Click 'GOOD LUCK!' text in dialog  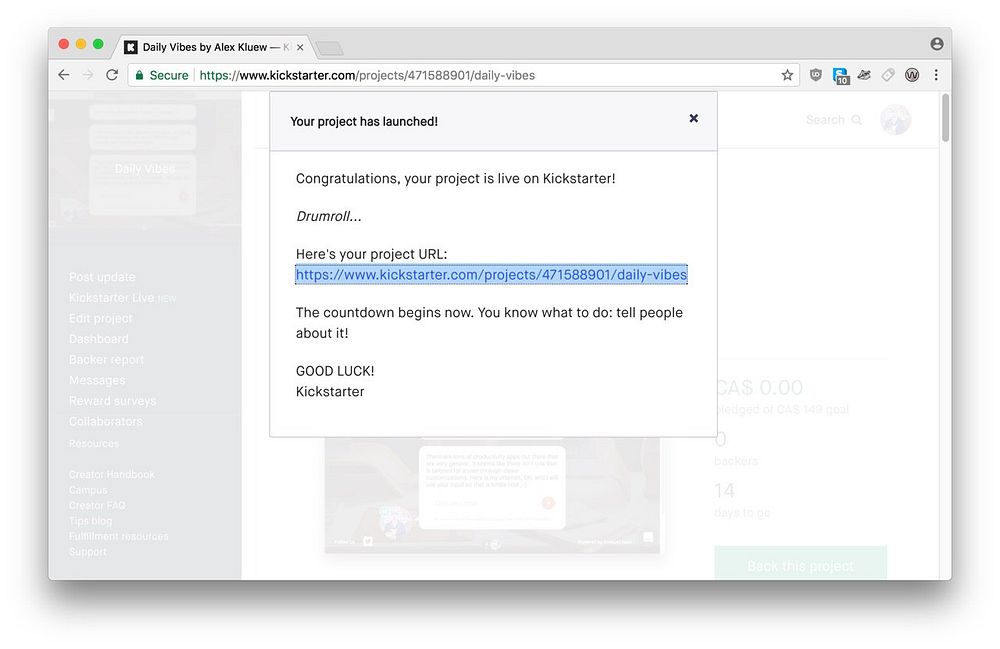pos(335,371)
